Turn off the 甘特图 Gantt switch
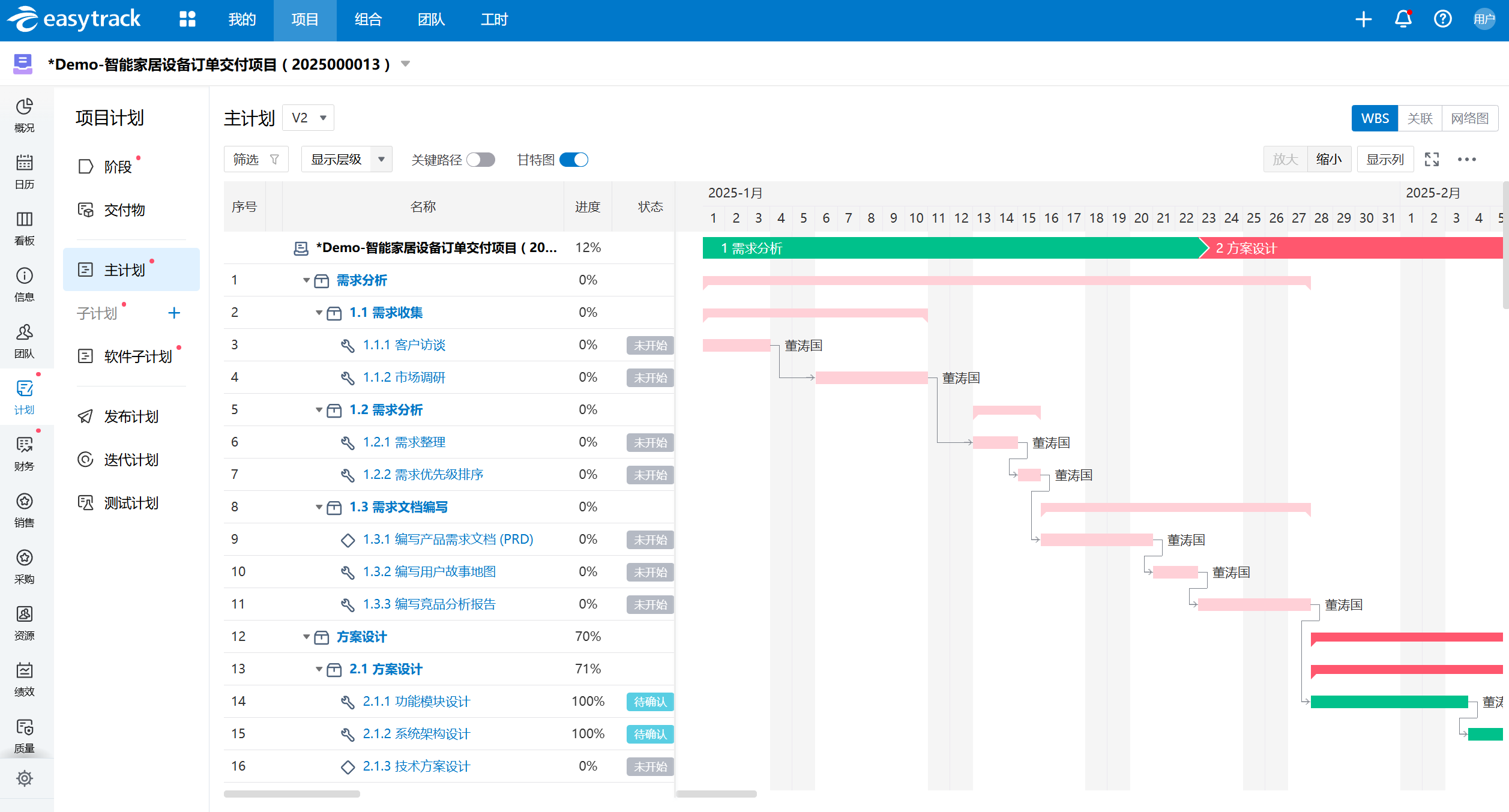 (x=573, y=160)
